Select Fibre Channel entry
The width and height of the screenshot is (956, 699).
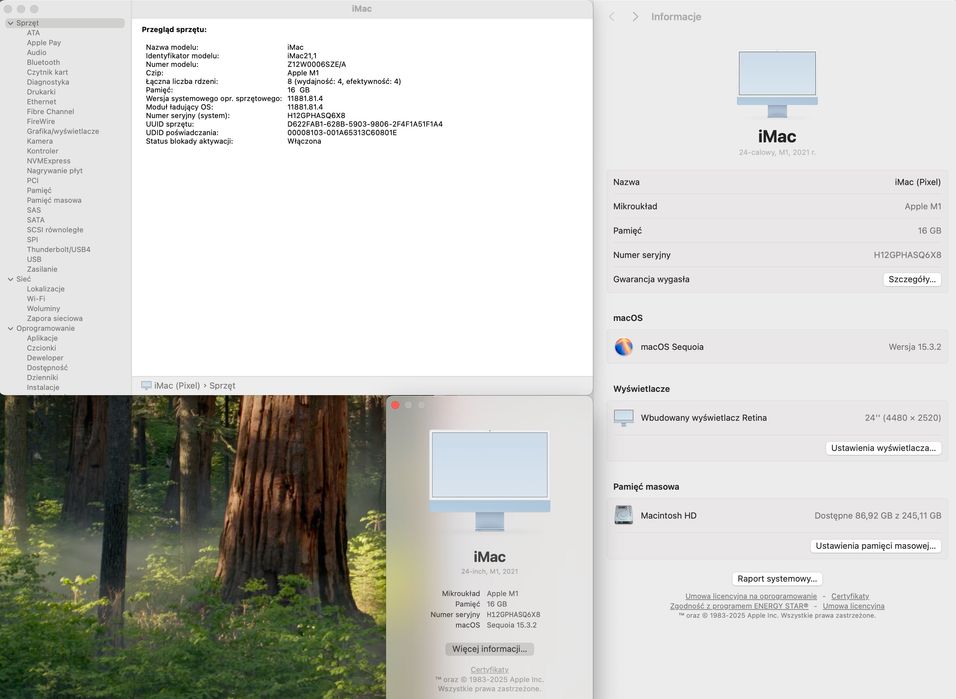pyautogui.click(x=50, y=112)
